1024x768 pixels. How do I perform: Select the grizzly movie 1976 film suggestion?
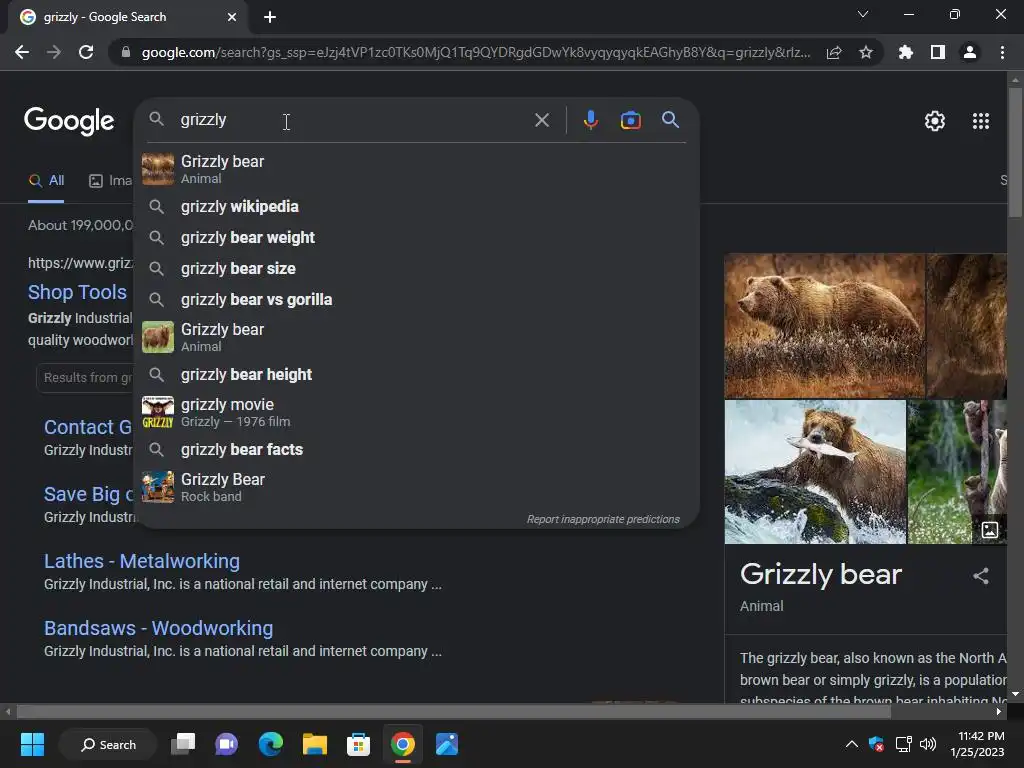click(x=417, y=412)
